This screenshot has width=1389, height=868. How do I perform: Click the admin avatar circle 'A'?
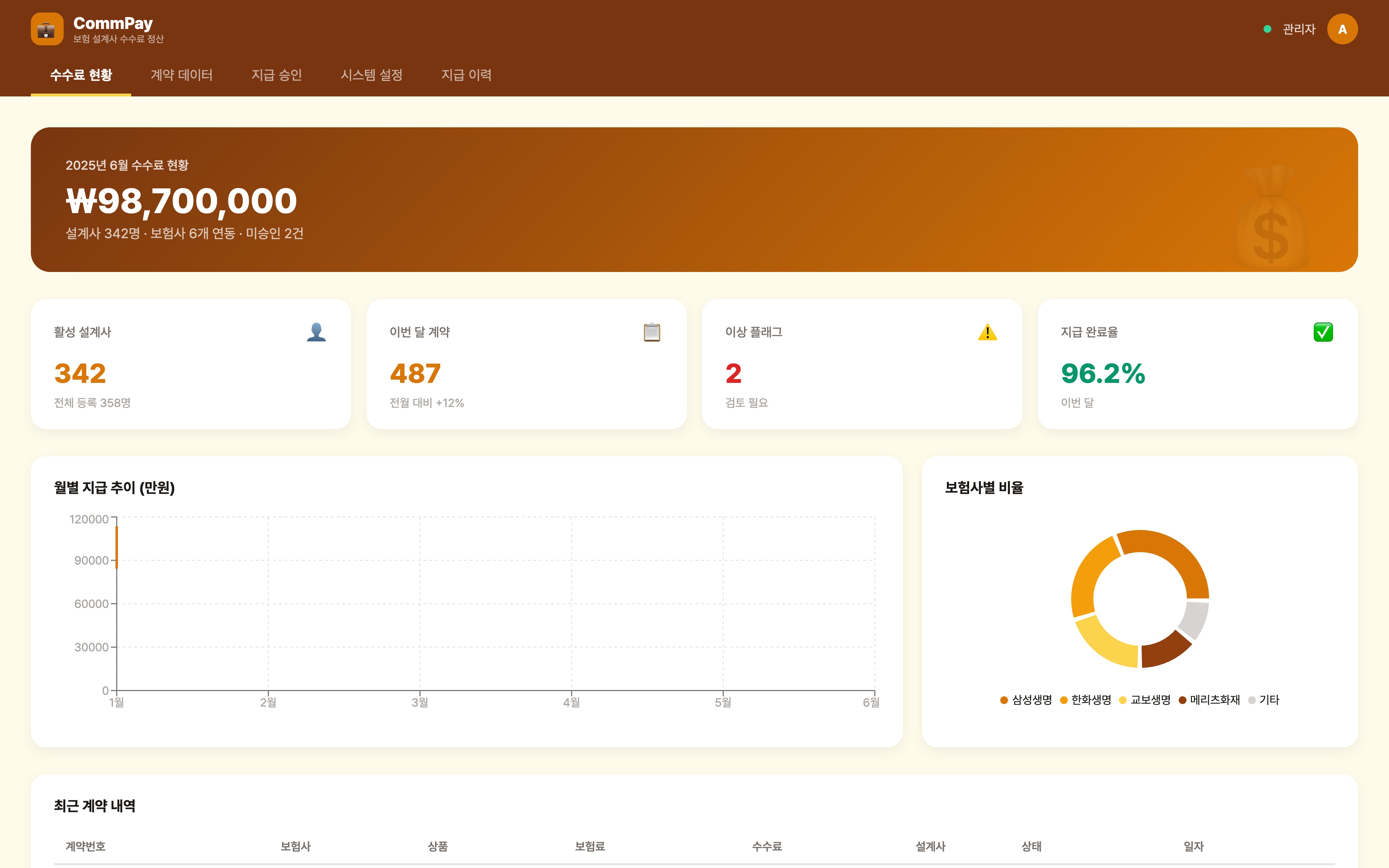pos(1342,29)
